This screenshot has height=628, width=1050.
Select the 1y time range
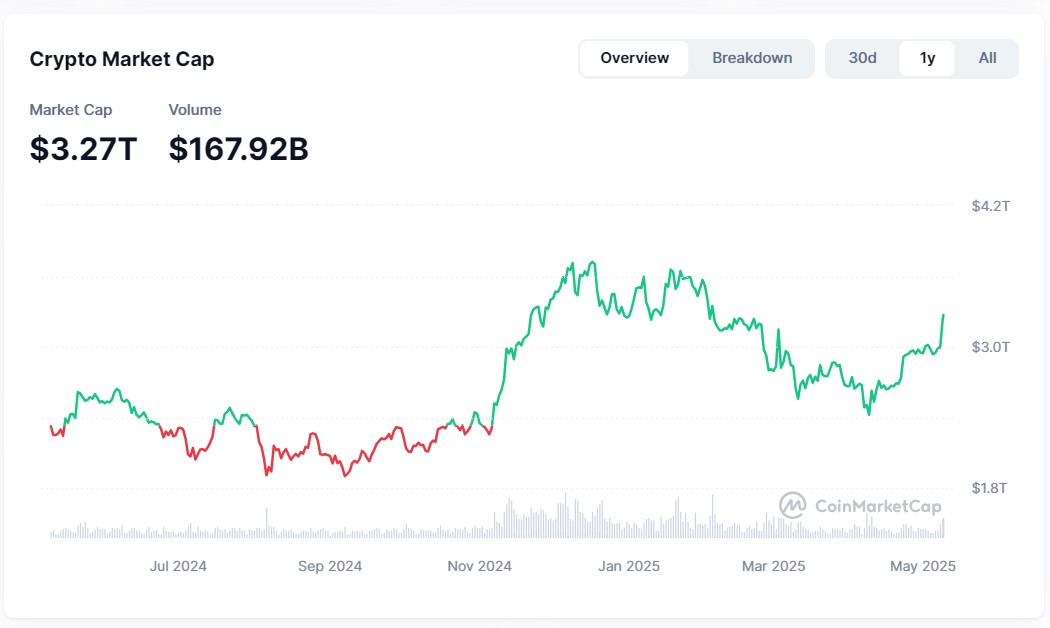[927, 58]
